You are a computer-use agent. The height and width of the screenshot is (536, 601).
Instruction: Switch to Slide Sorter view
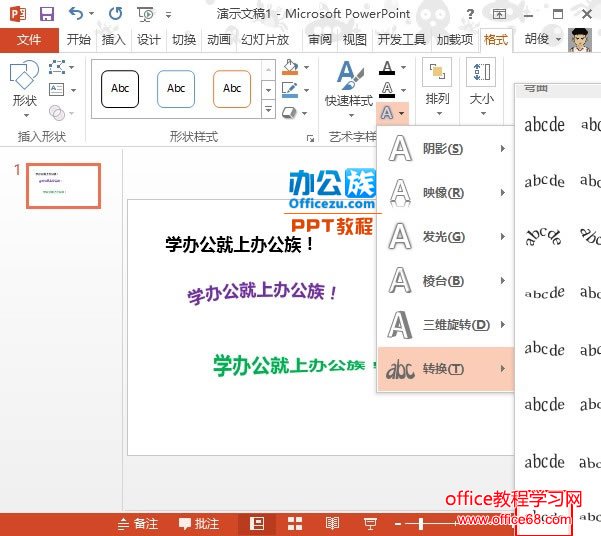pyautogui.click(x=295, y=524)
